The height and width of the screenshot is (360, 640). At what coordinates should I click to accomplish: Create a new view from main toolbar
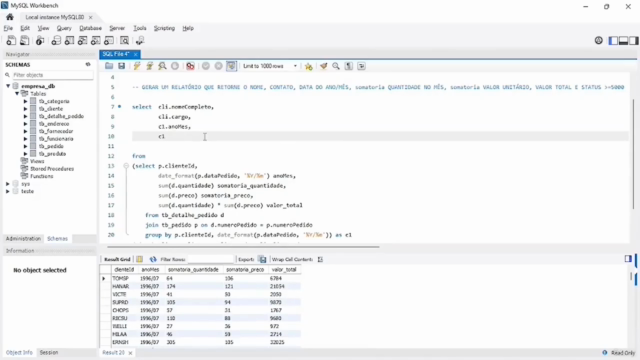tap(82, 40)
